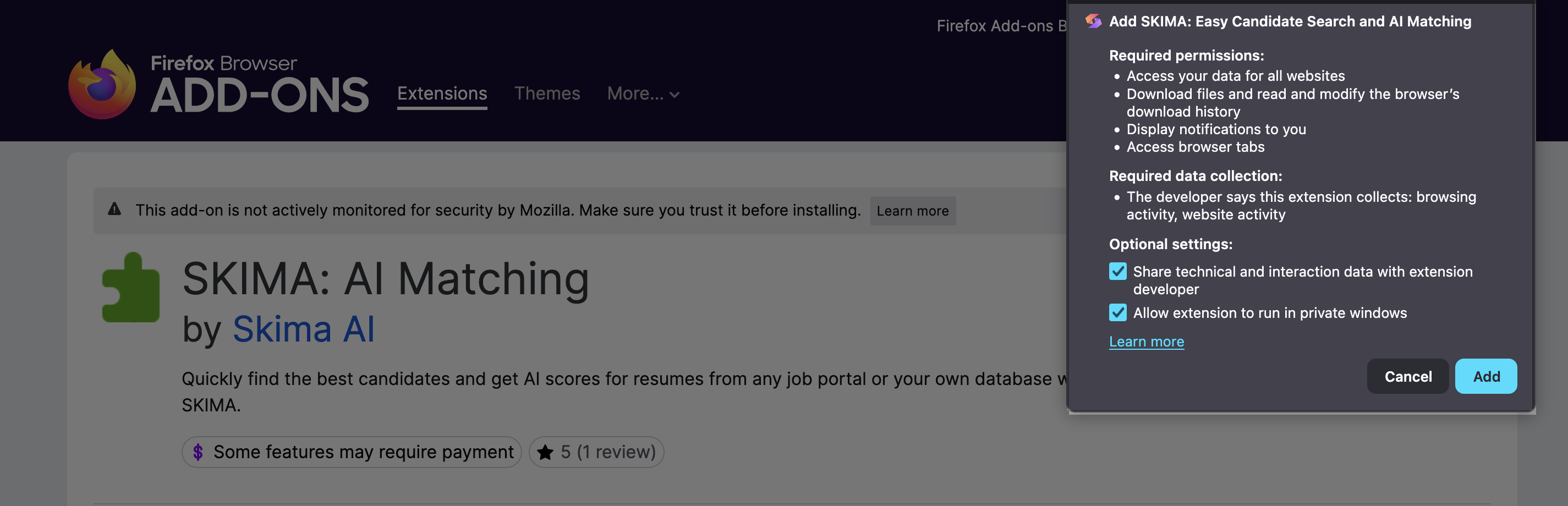Open Learn more link in permission popup

[x=1146, y=342]
